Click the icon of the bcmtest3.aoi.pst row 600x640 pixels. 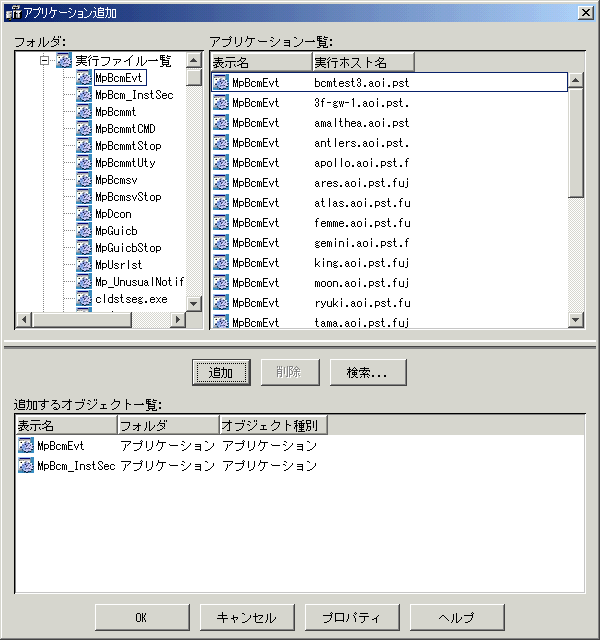pyautogui.click(x=221, y=82)
